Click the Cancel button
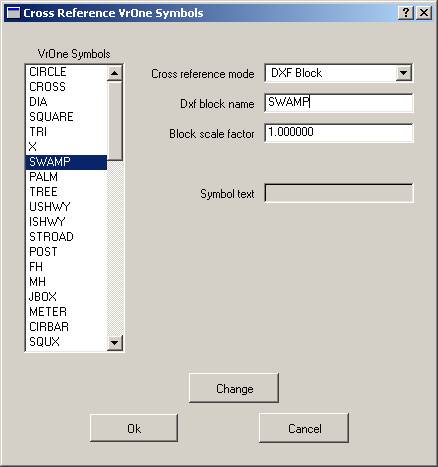Screen dimensions: 438x467 click(x=304, y=428)
